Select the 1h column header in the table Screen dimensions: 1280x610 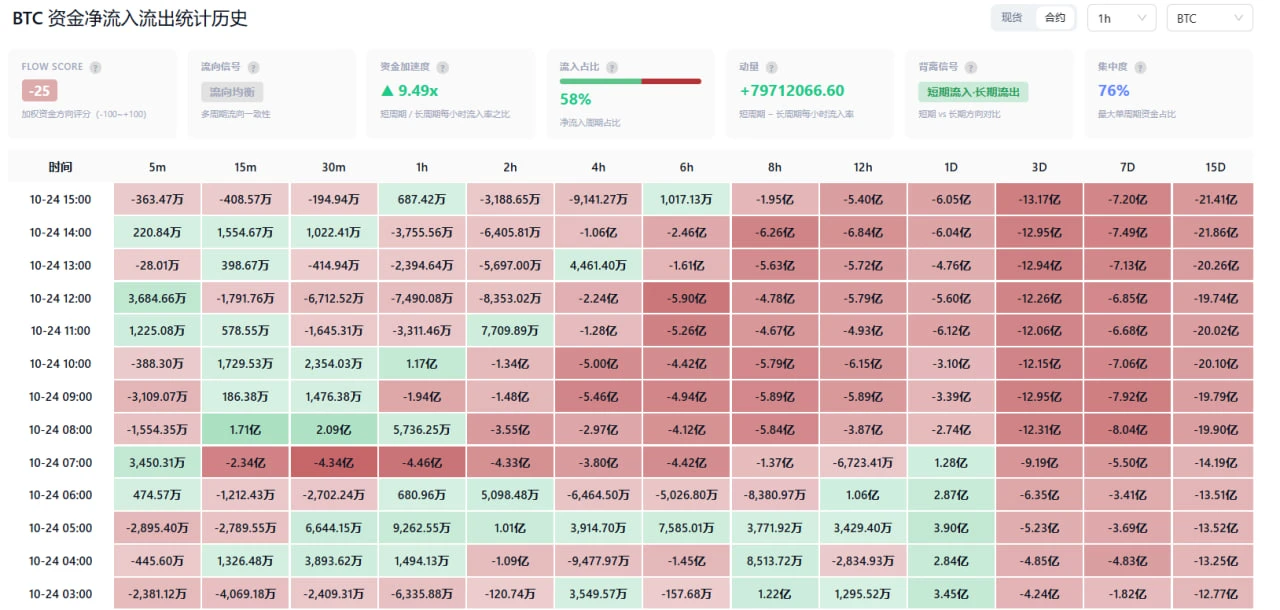(422, 167)
